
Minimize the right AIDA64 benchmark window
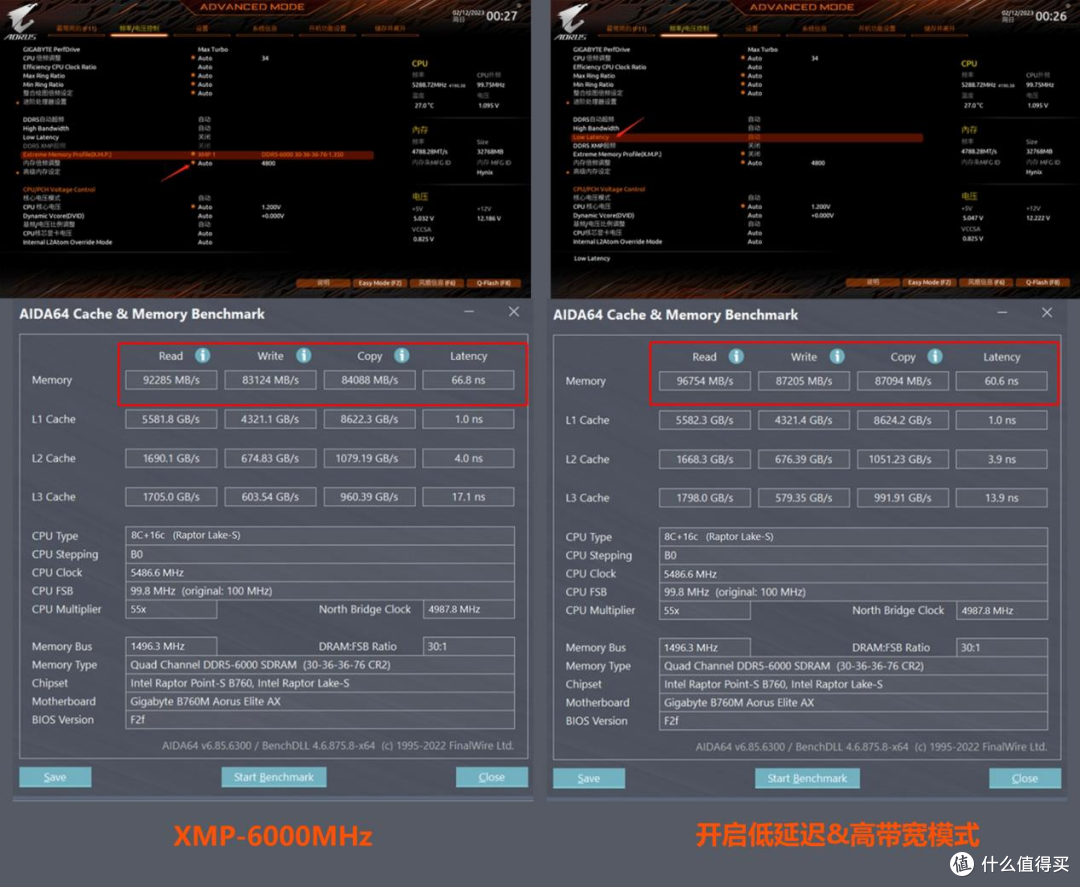point(1002,313)
